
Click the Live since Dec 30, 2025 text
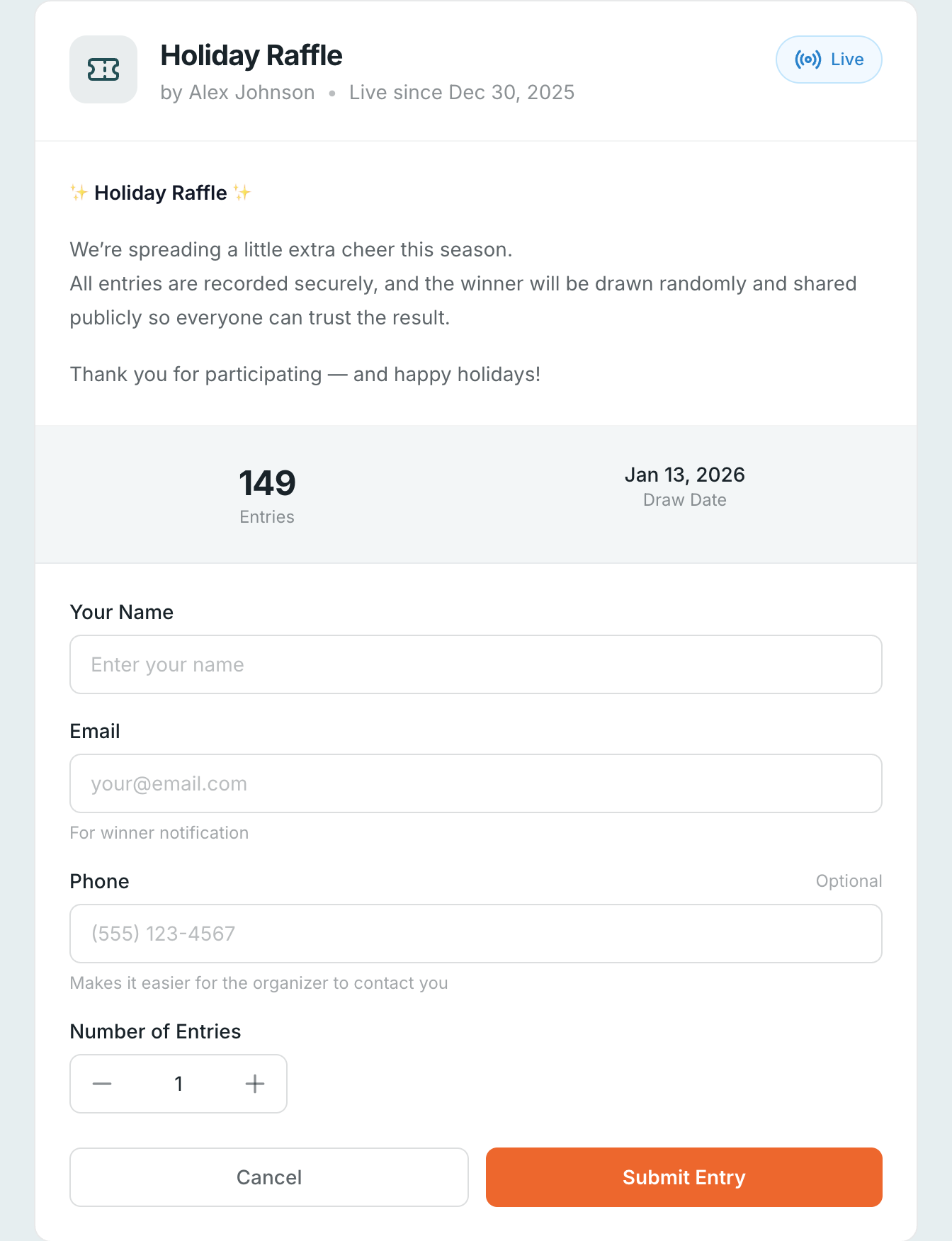tap(461, 92)
